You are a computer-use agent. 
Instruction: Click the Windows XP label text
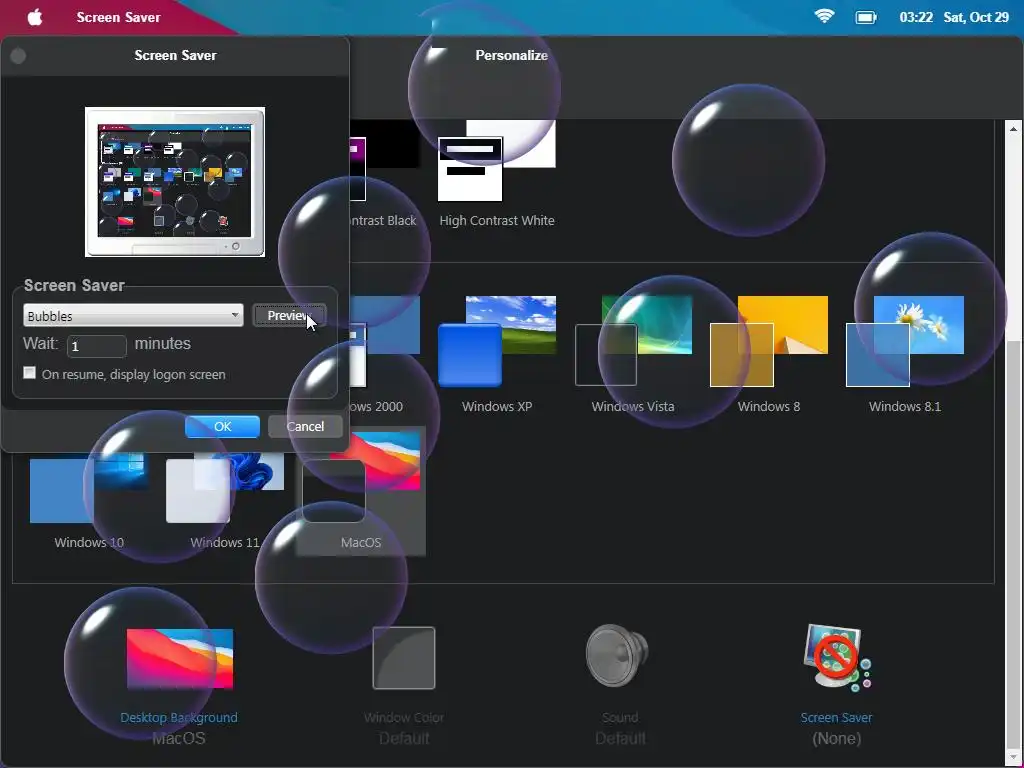pos(497,406)
